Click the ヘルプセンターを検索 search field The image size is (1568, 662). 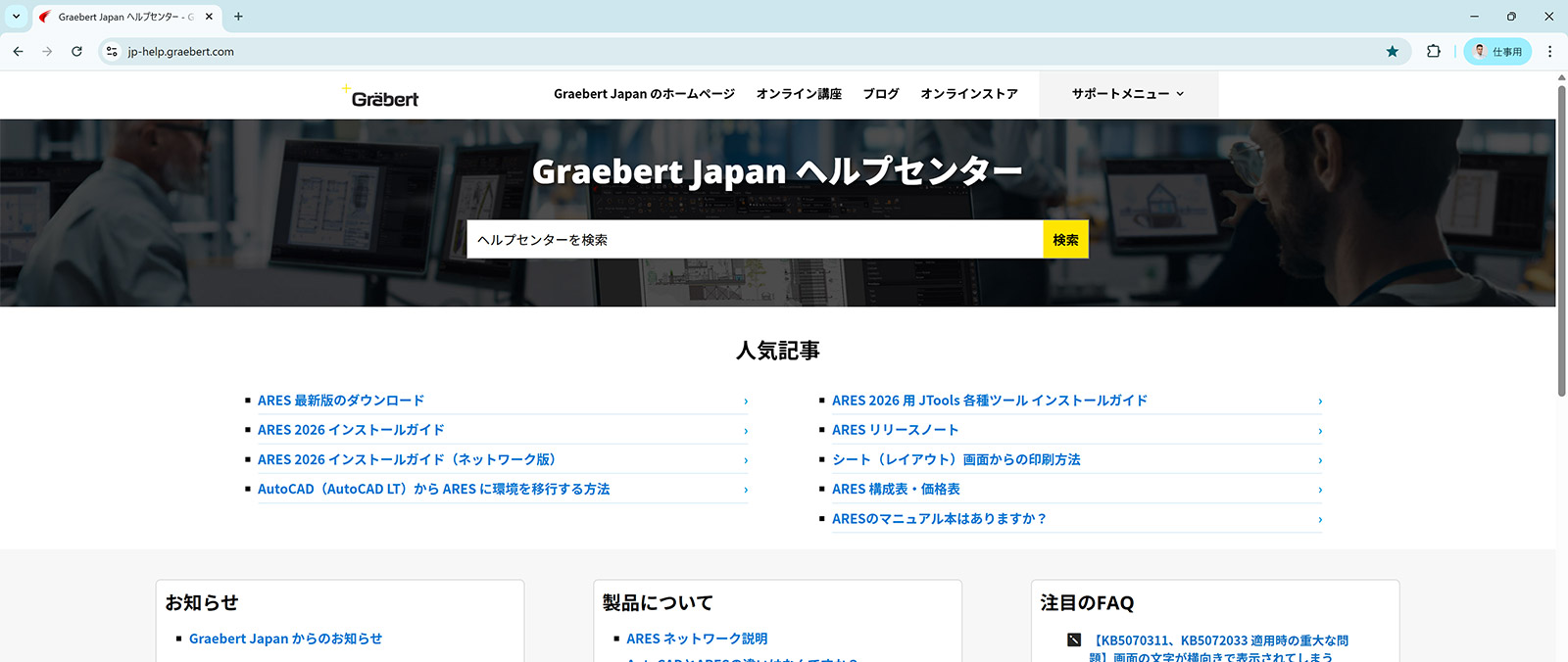coord(755,240)
